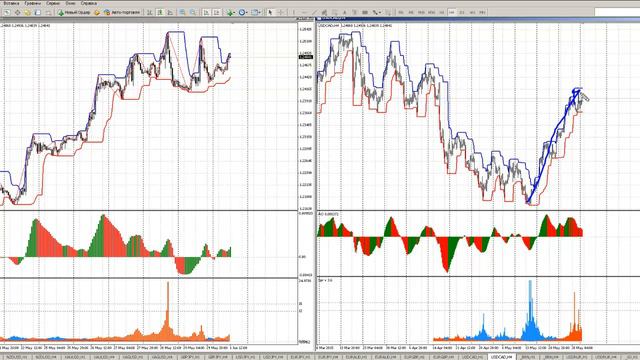This screenshot has width=640, height=360.
Task: Switch timeframe to M15
Action: click(421, 13)
